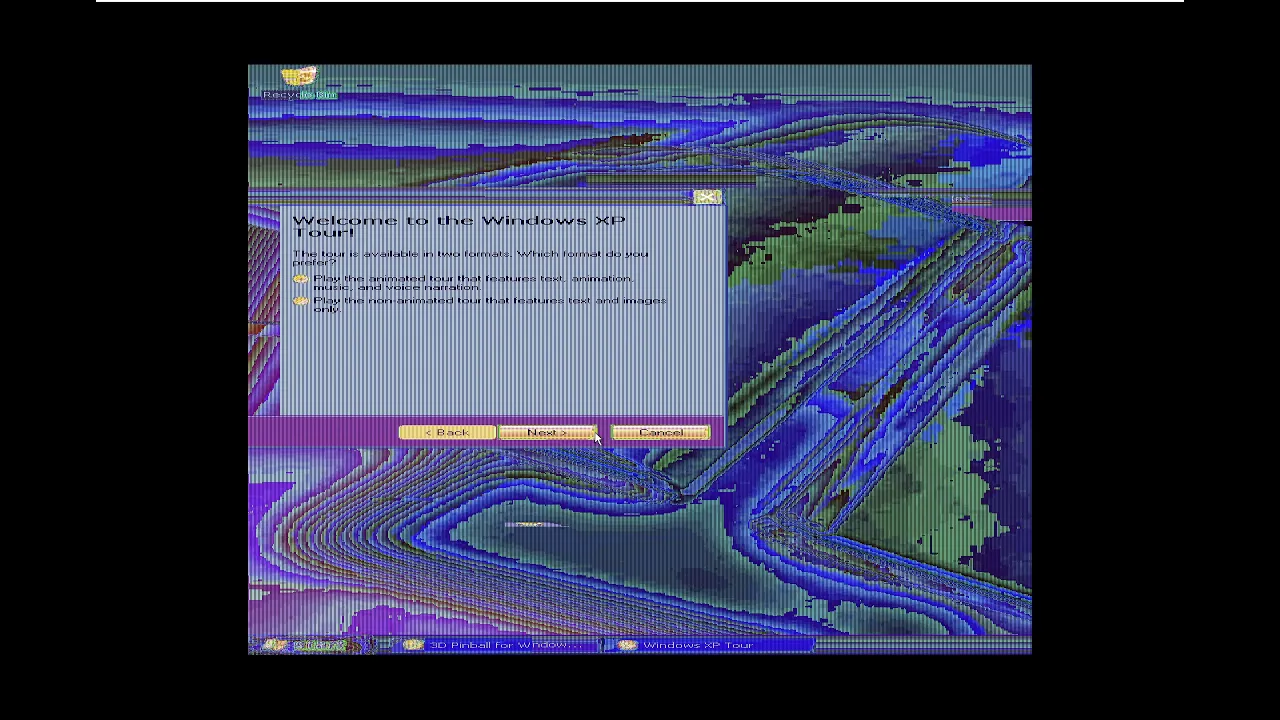The width and height of the screenshot is (1280, 720).
Task: Switch to Windows XP Tour taskbar button
Action: click(x=711, y=645)
